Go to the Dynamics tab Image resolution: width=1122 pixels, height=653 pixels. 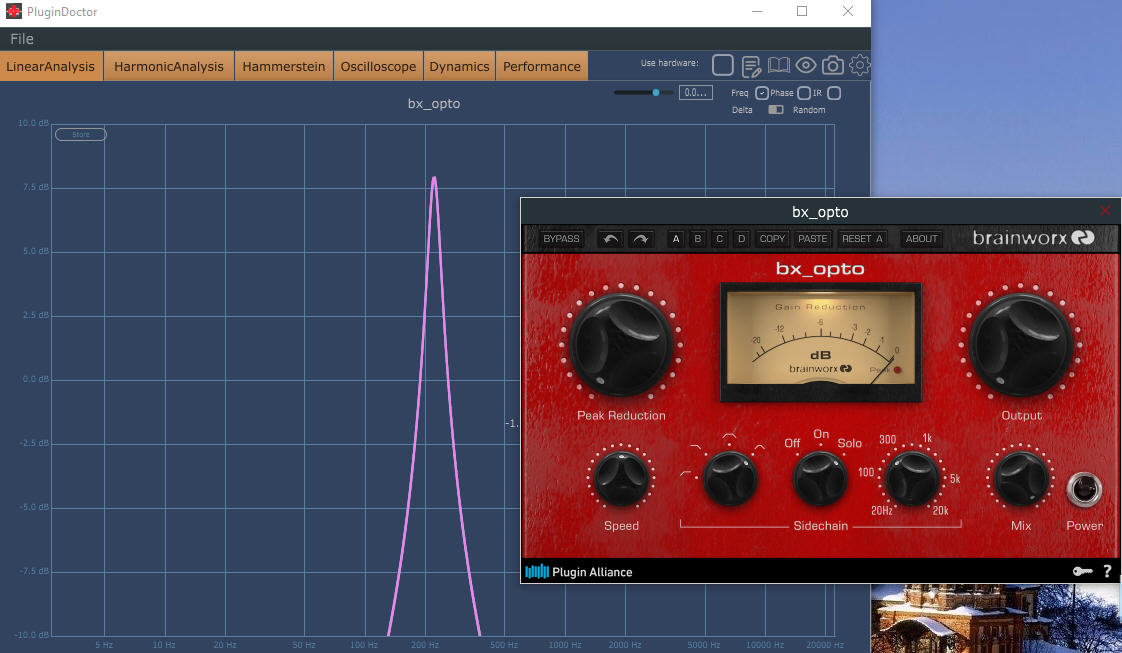coord(459,67)
